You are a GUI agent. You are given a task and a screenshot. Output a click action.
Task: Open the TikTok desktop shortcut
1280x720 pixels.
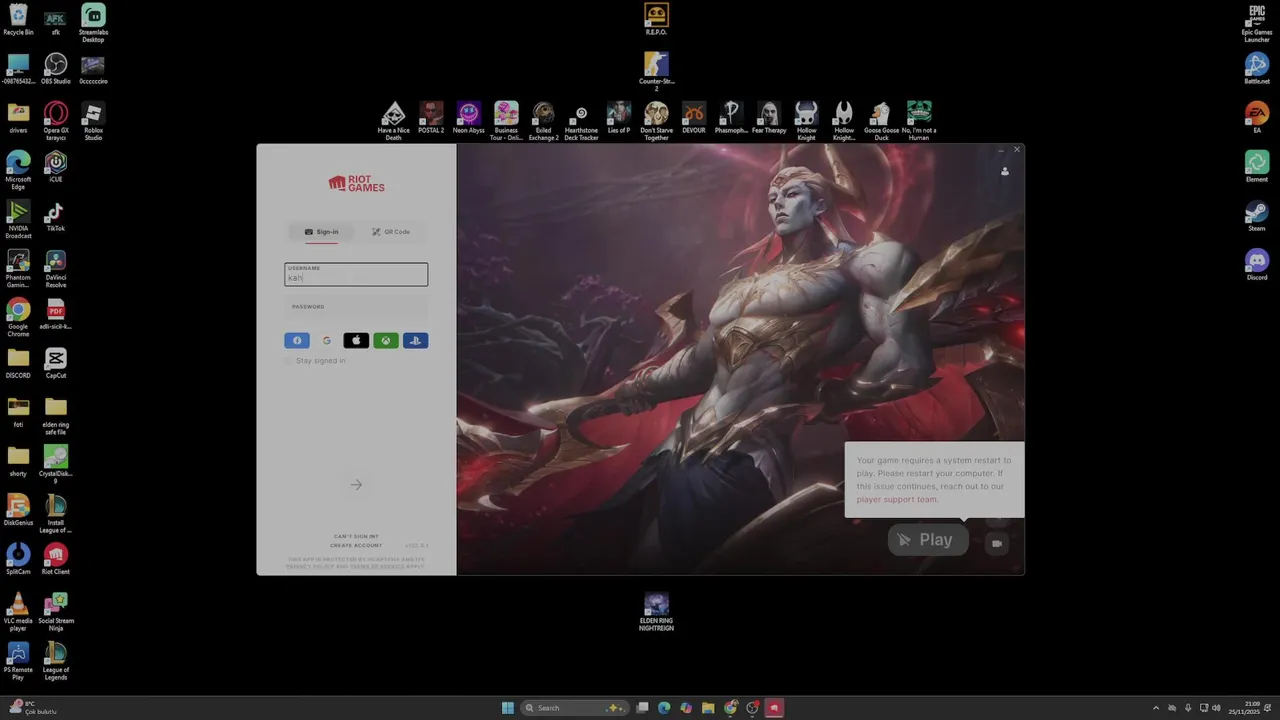(x=56, y=215)
